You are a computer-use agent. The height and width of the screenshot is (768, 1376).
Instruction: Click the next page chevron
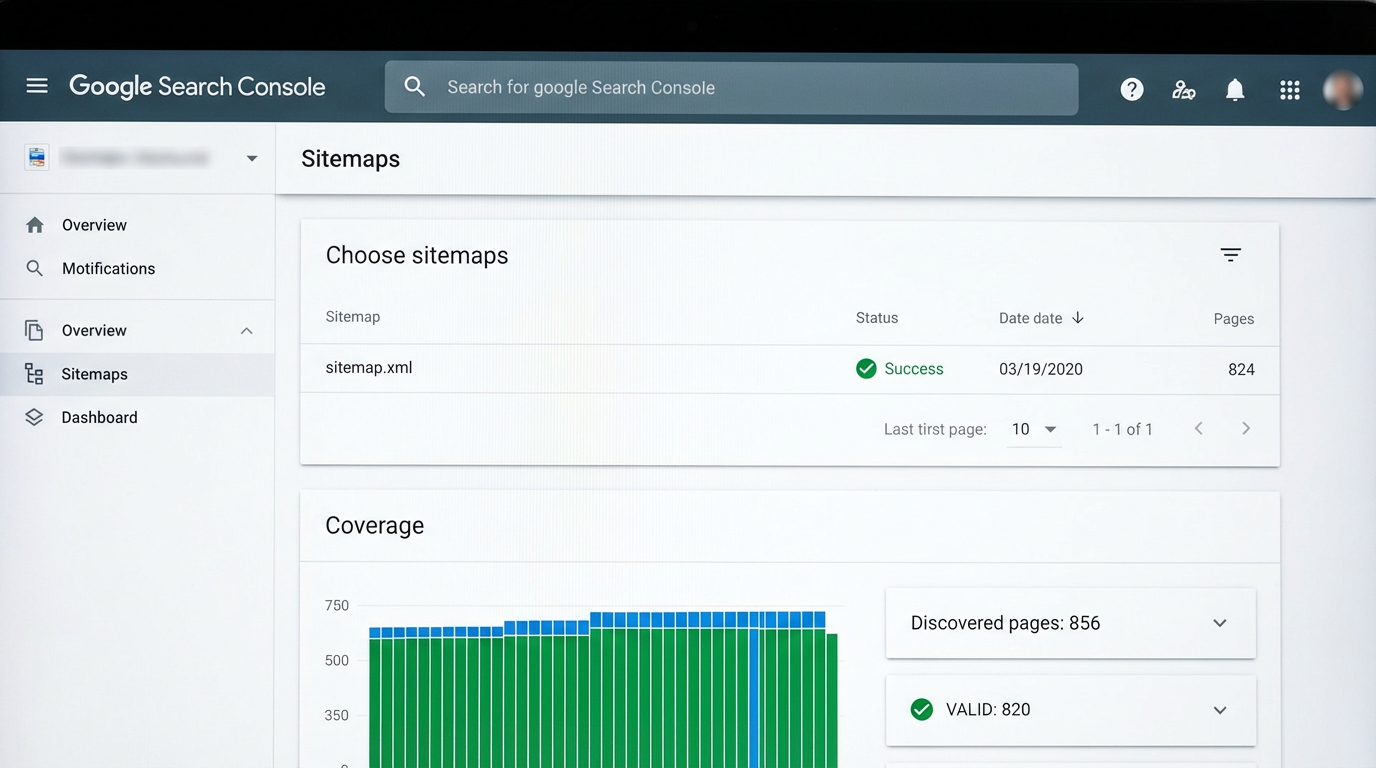pos(1246,428)
